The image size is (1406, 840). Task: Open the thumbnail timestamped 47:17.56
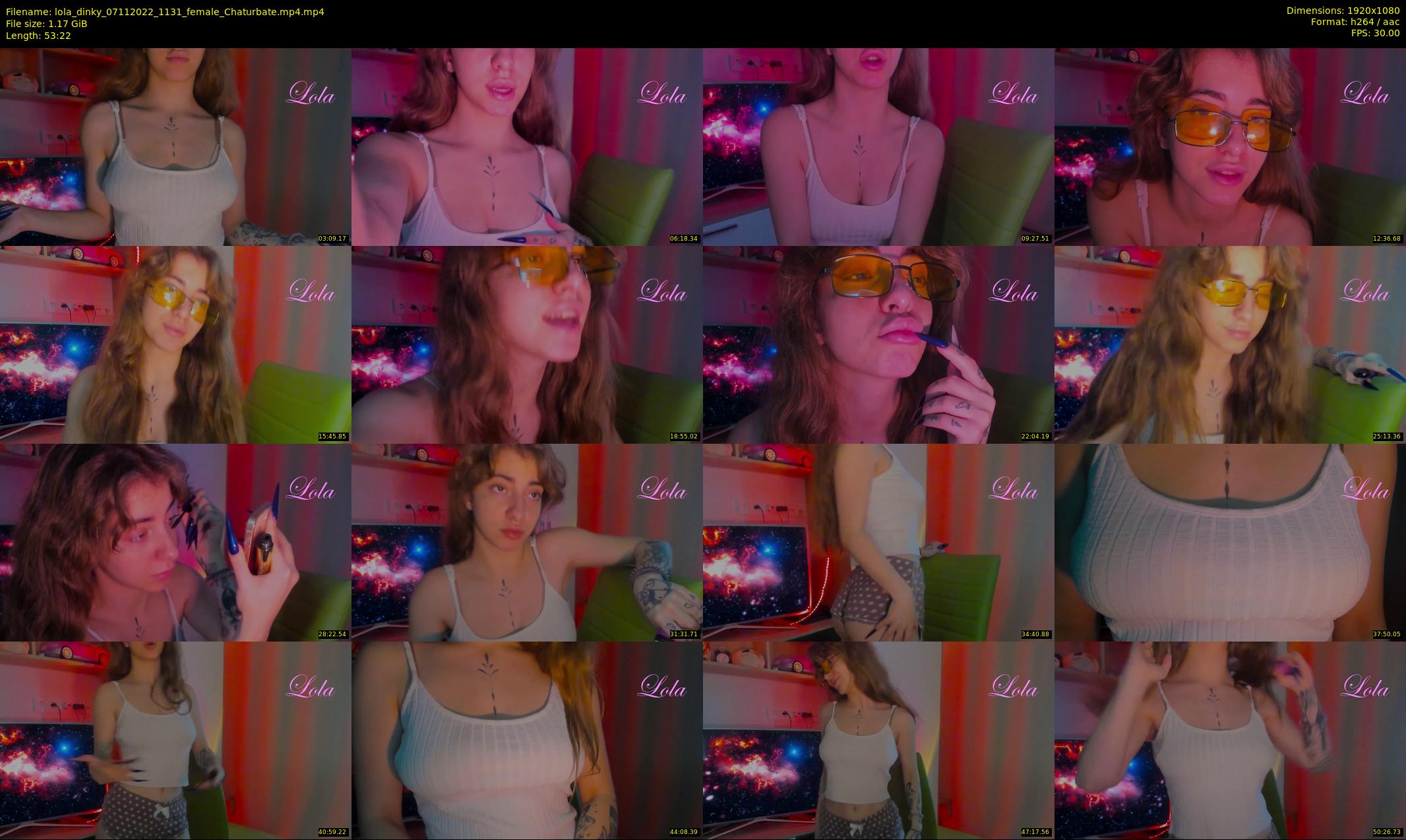tap(878, 740)
